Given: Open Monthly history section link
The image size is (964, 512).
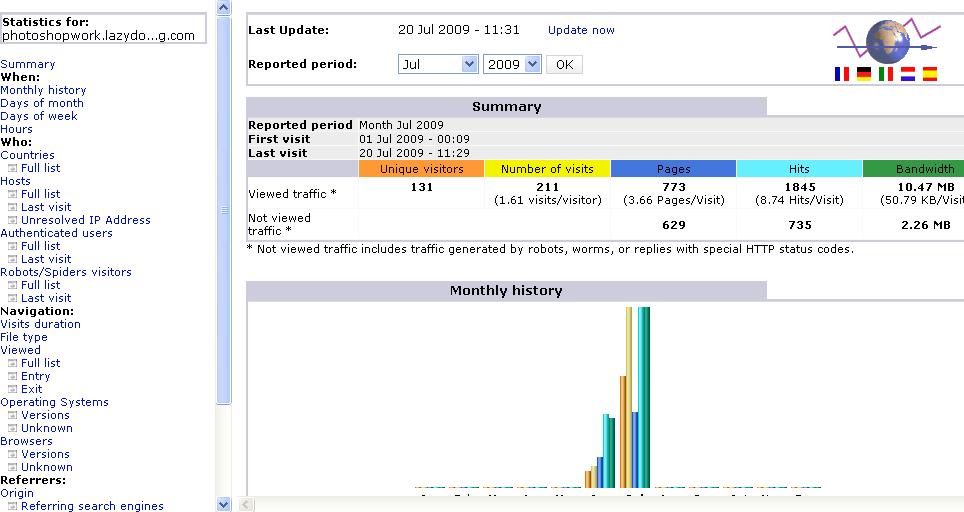Looking at the screenshot, I should 43,90.
